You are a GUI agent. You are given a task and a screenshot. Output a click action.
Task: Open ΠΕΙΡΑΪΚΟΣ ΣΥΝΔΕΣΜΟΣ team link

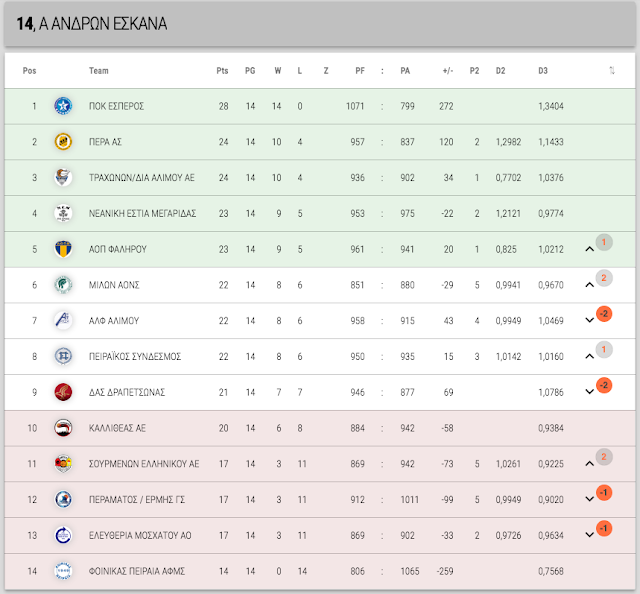(135, 356)
